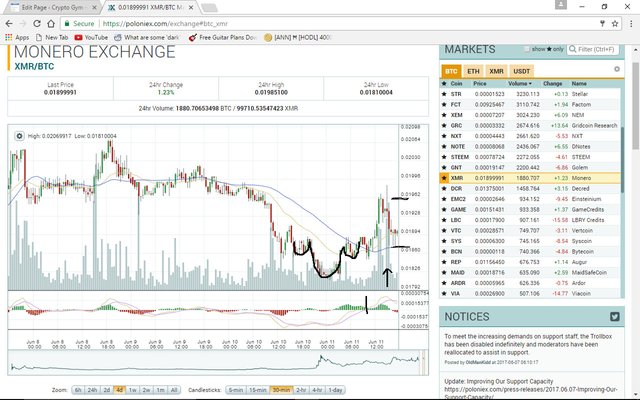Set candlesticks to 2-hr
This screenshot has width=640, height=400.
[301, 390]
